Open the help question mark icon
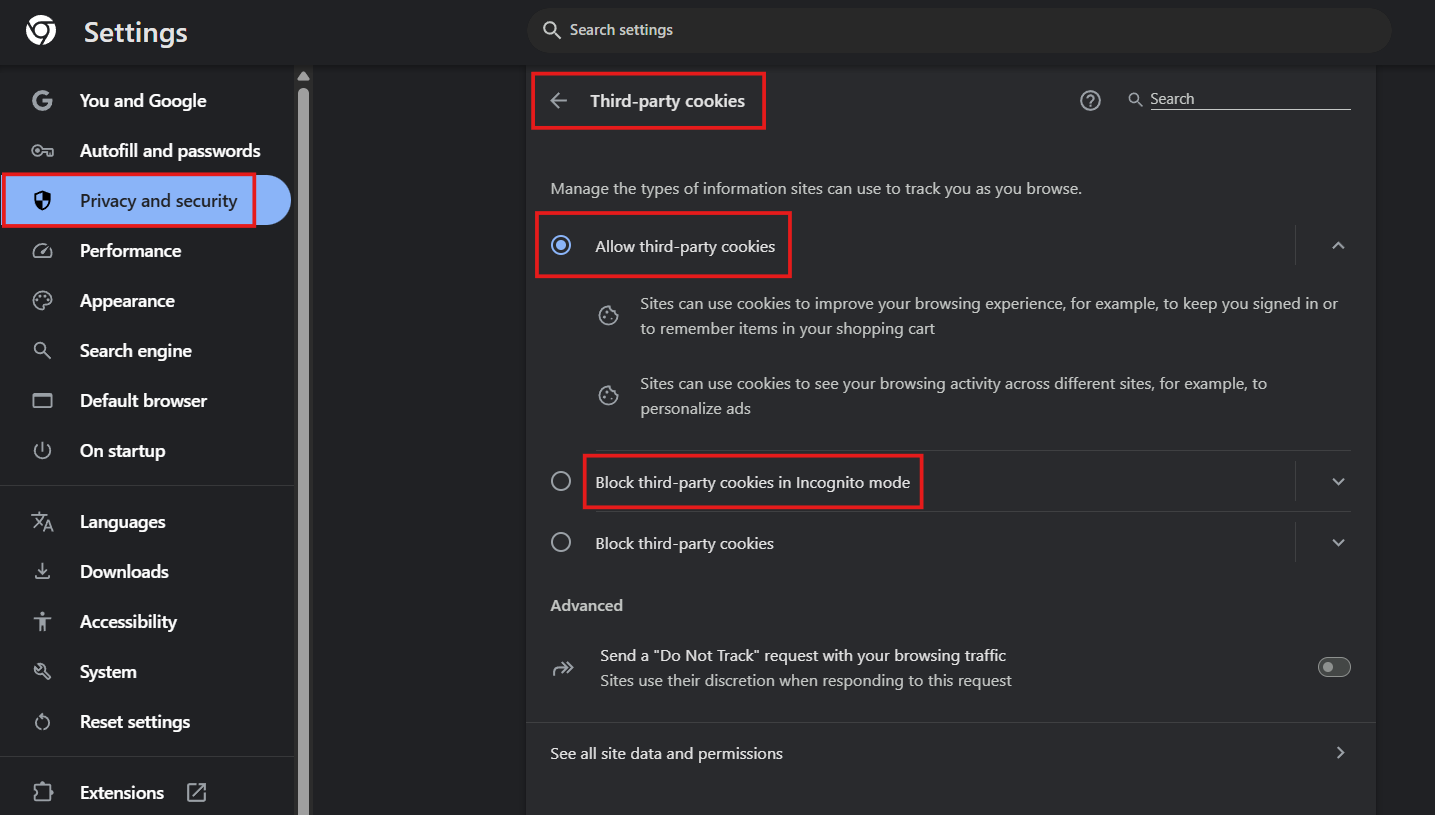 pos(1090,100)
